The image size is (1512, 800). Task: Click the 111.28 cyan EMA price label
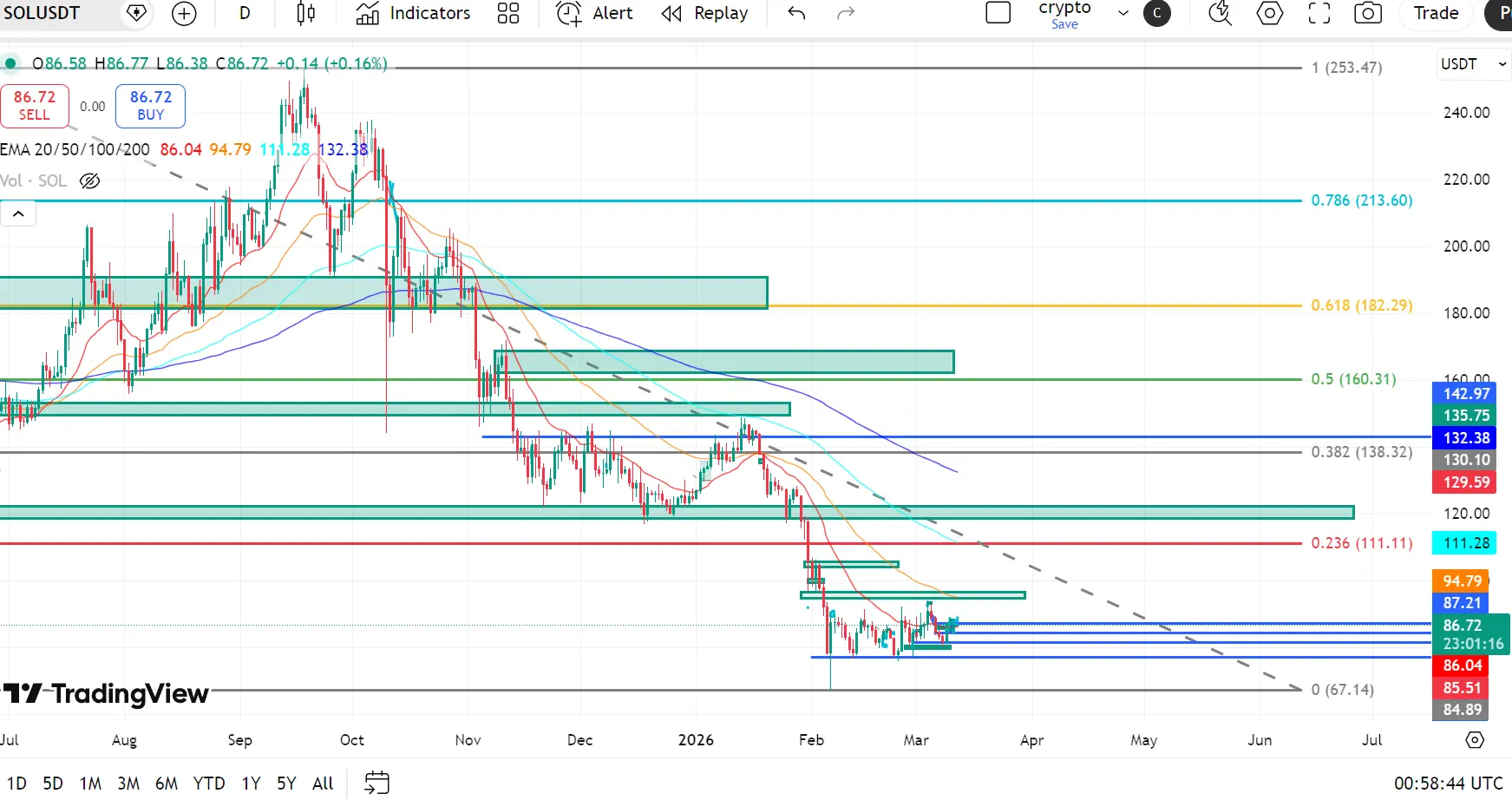tap(1464, 543)
